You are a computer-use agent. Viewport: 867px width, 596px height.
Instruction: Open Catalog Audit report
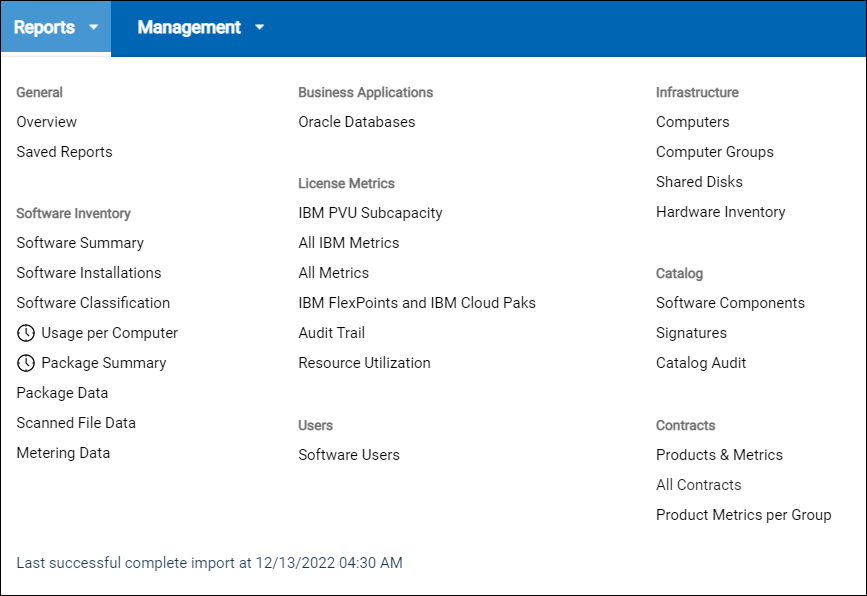tap(701, 363)
